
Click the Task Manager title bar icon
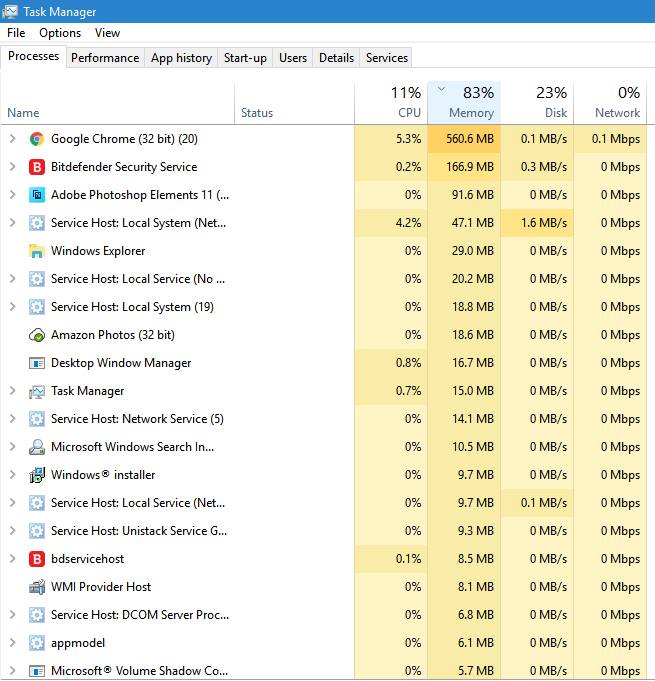pyautogui.click(x=10, y=12)
